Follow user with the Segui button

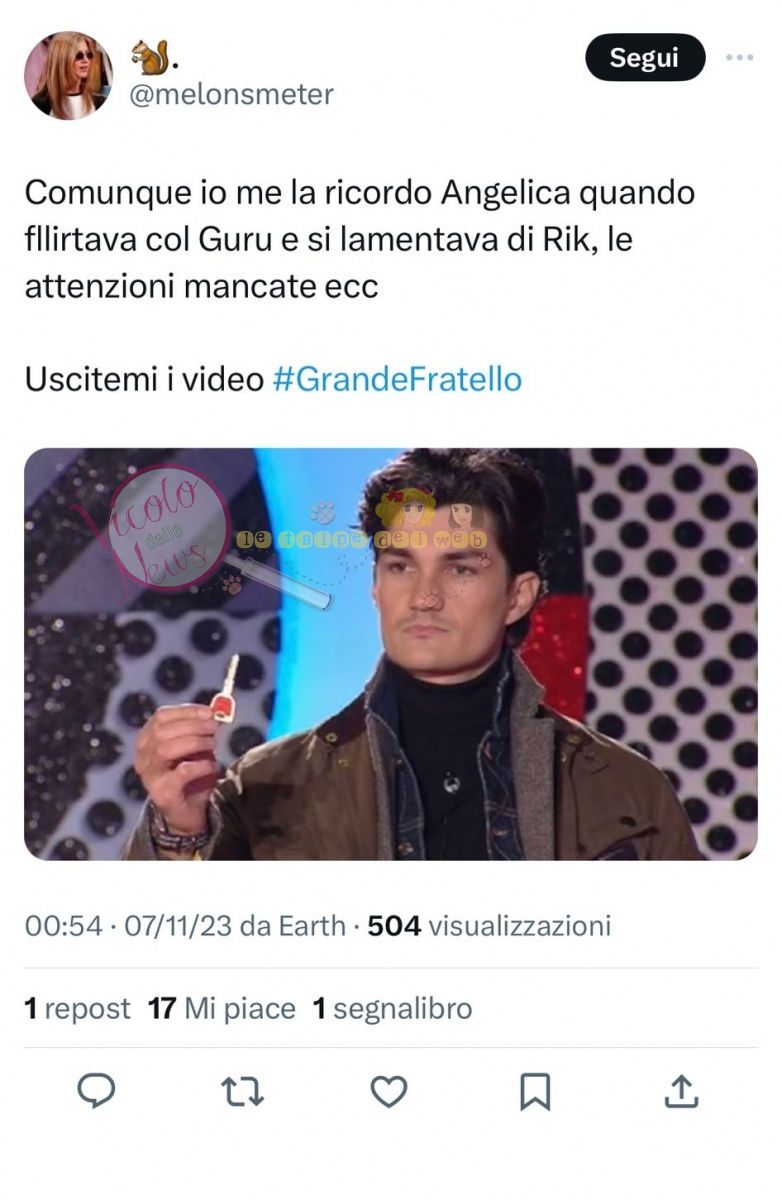tap(645, 57)
